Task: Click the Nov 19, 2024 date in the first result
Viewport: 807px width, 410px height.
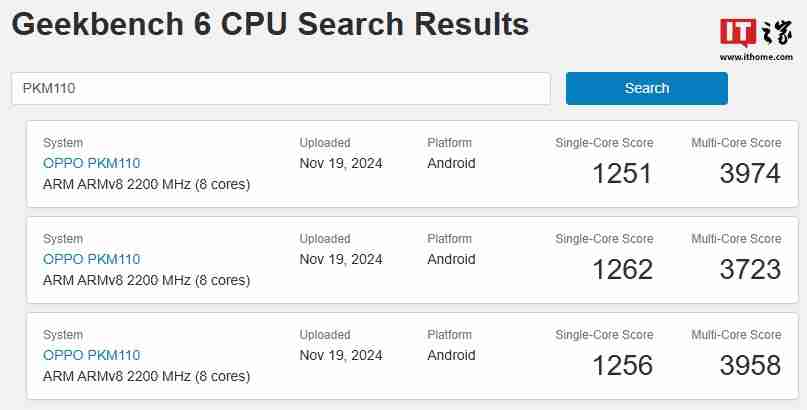Action: pos(341,163)
